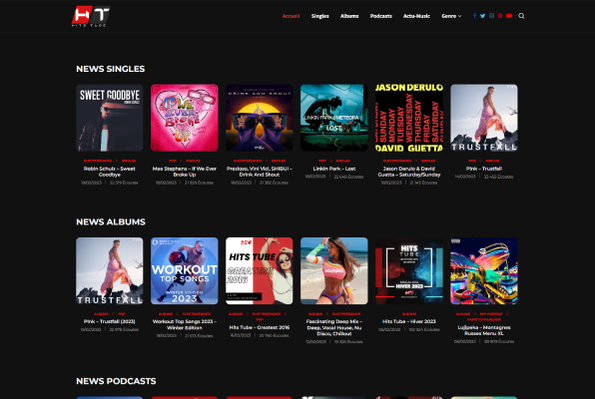Image resolution: width=595 pixels, height=399 pixels.
Task: Open Sweet Goodbye single cover
Action: pyautogui.click(x=110, y=118)
